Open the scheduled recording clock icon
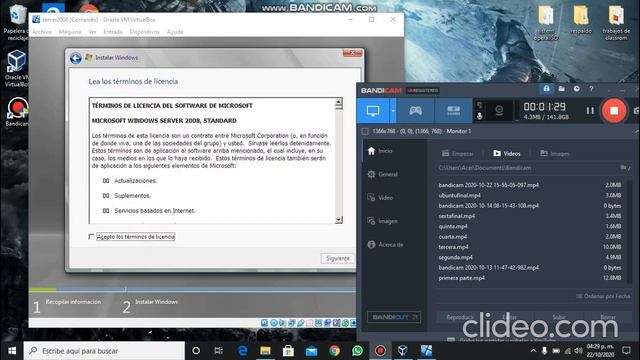This screenshot has height=360, width=640. (x=576, y=89)
